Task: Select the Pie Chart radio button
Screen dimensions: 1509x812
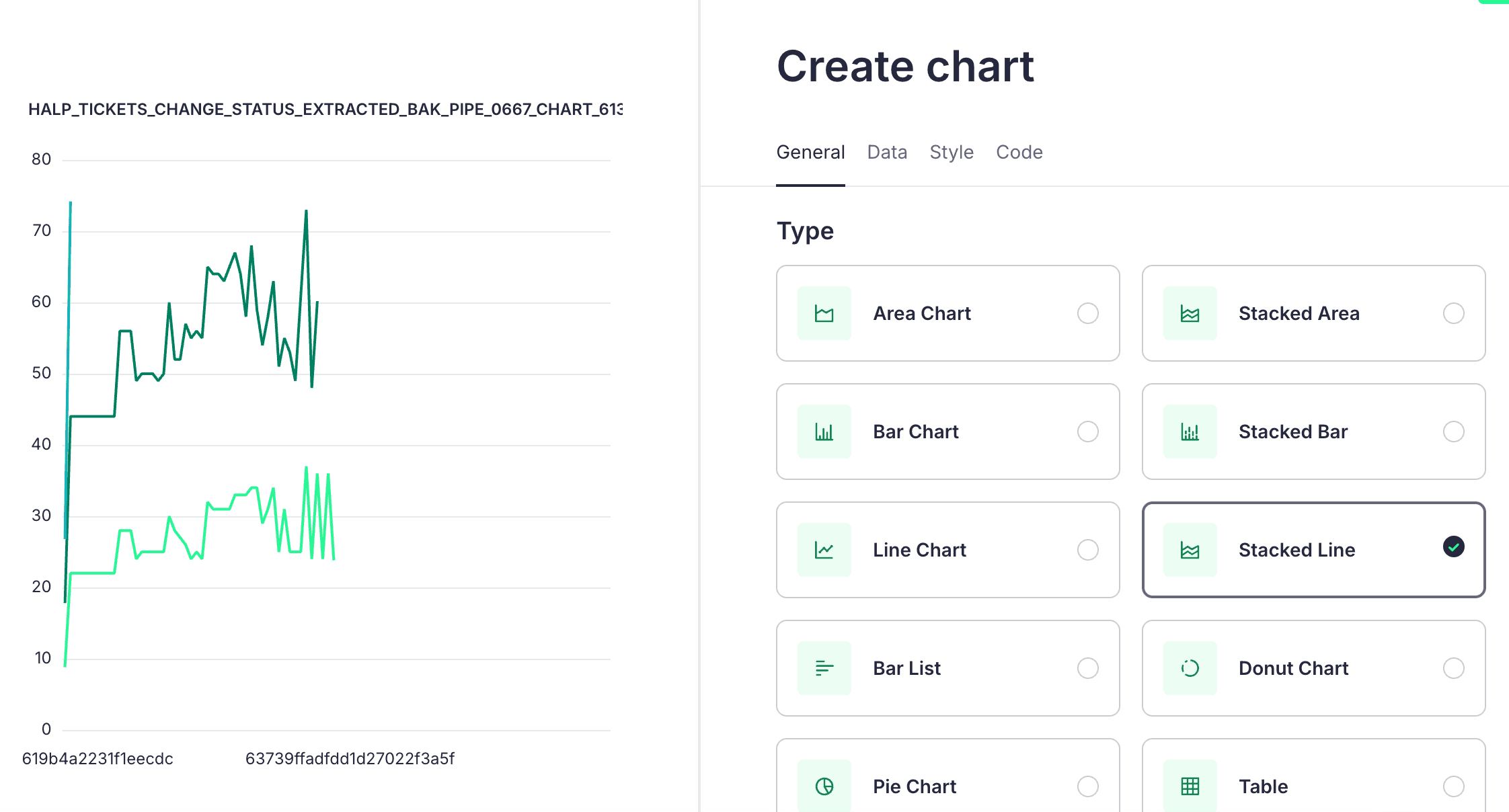Action: click(x=1087, y=786)
